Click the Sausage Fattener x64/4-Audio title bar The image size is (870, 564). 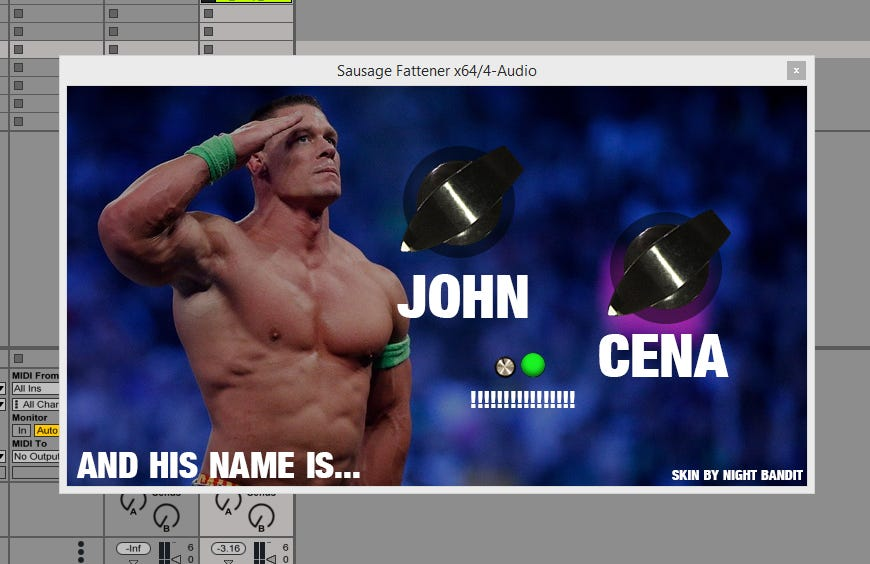(437, 70)
